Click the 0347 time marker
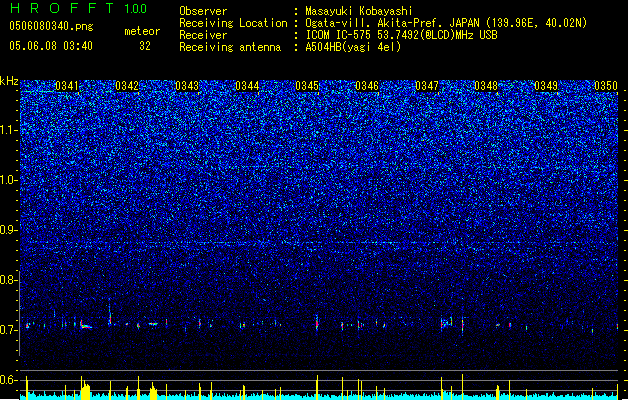Screen dimensions: 629x400 (427, 86)
